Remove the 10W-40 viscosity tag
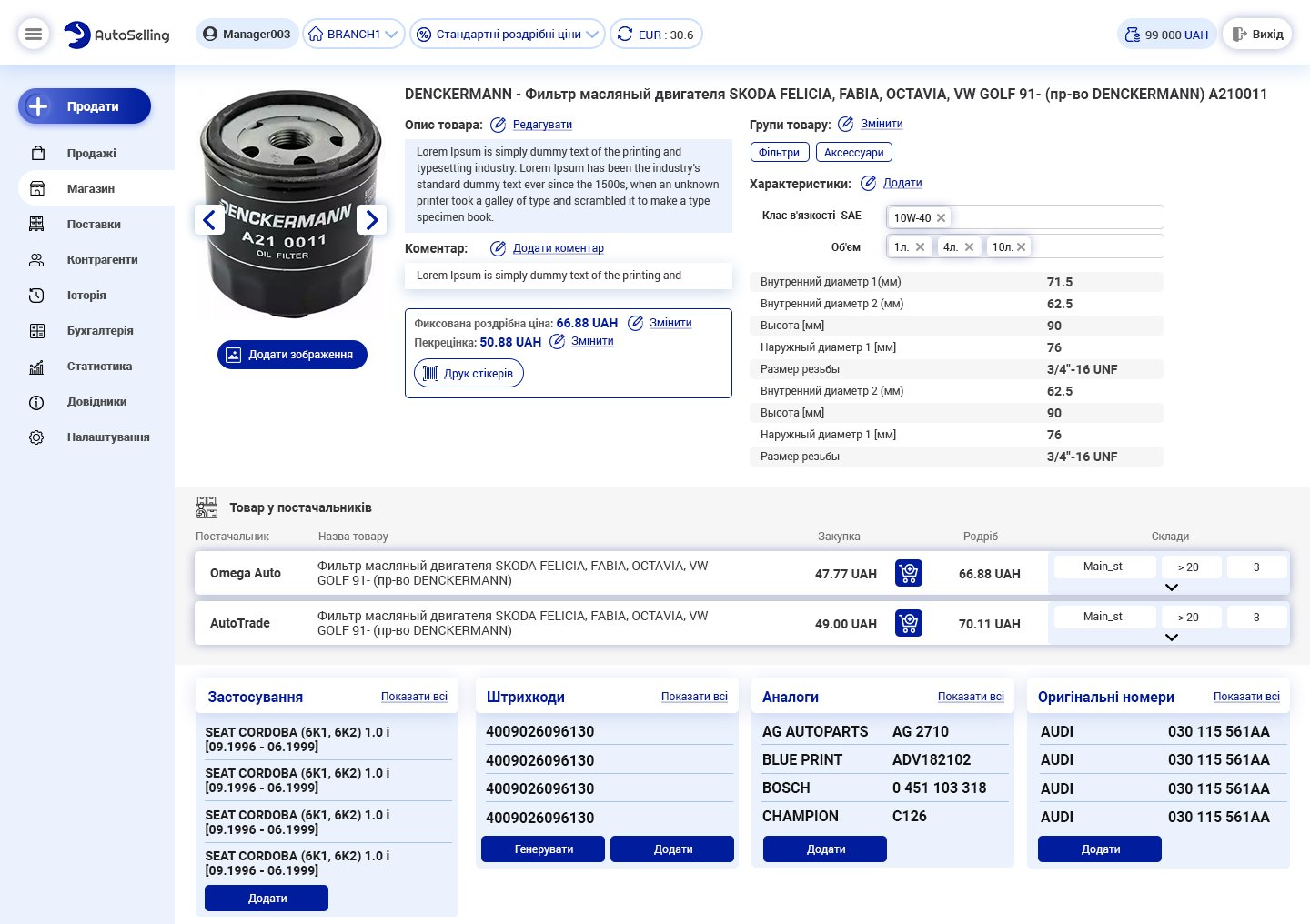Viewport: 1310px width, 924px height. 941,218
